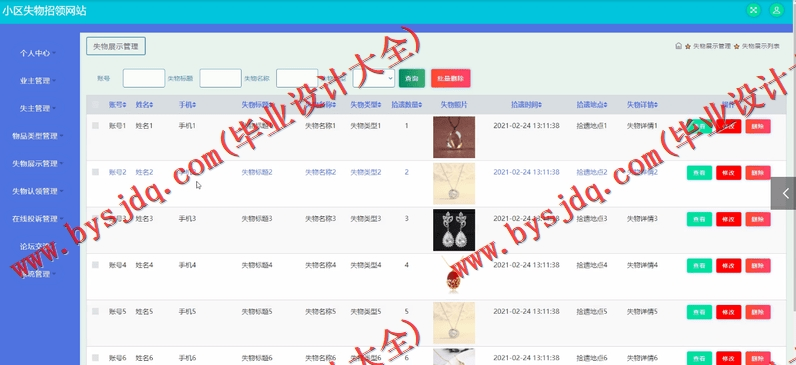796x365 pixels.
Task: Click the 失物名称4 cell
Action: click(x=320, y=265)
